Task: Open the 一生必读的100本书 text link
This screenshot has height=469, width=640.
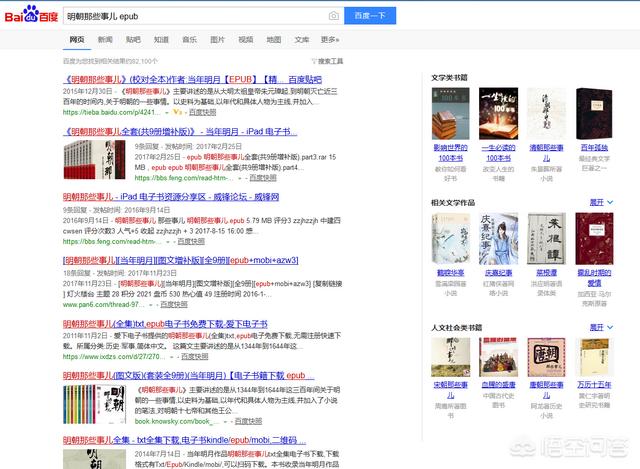Action: (498, 153)
